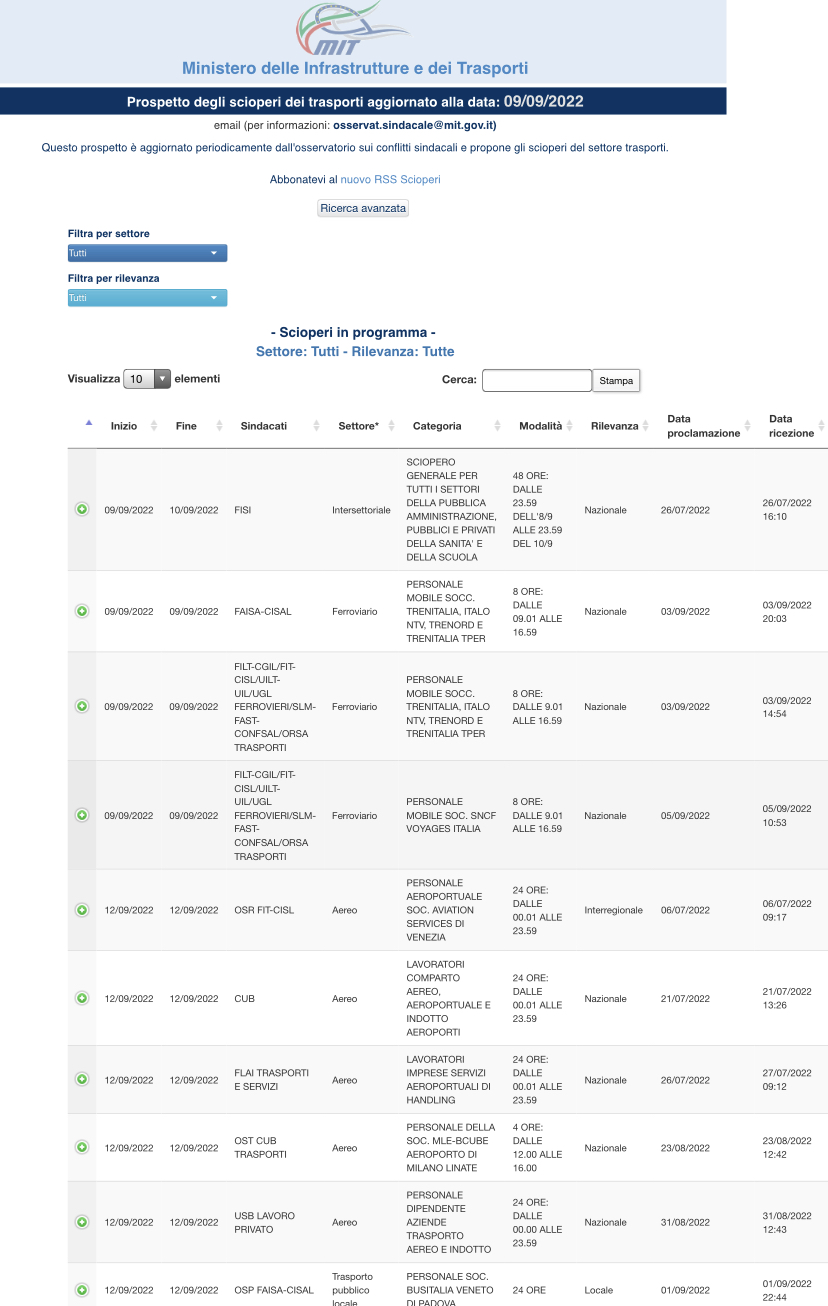
Task: Expand the CUB strike row details
Action: [82, 998]
